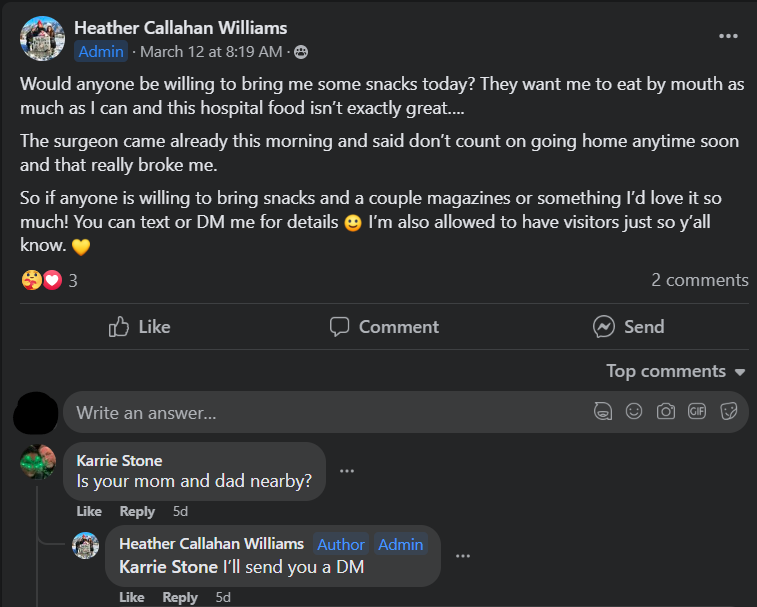Screen dimensions: 757x607
Task: Click the group audience icon beside timestamp
Action: coord(301,52)
